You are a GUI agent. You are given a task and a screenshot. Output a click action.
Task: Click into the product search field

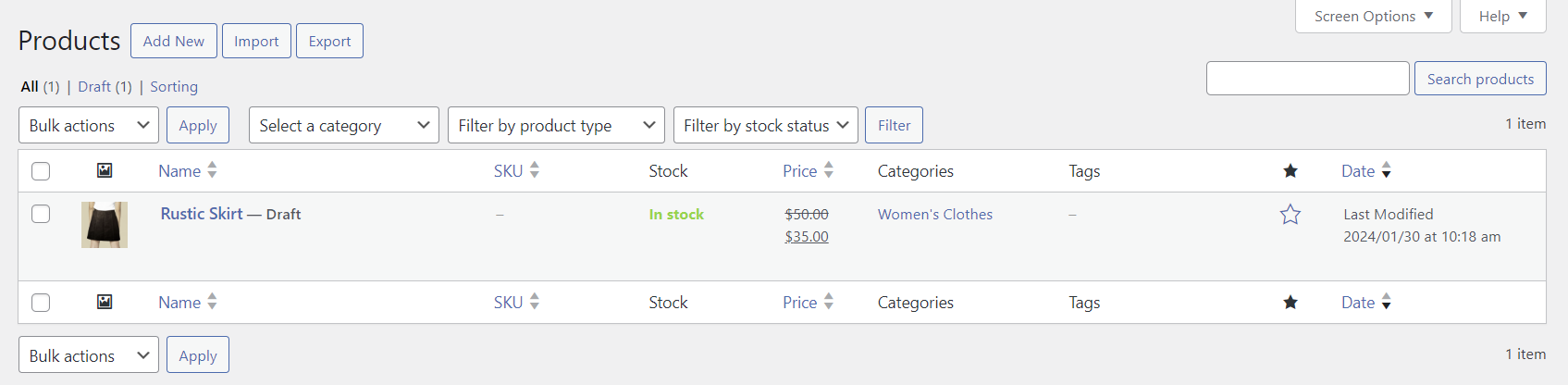point(1307,79)
